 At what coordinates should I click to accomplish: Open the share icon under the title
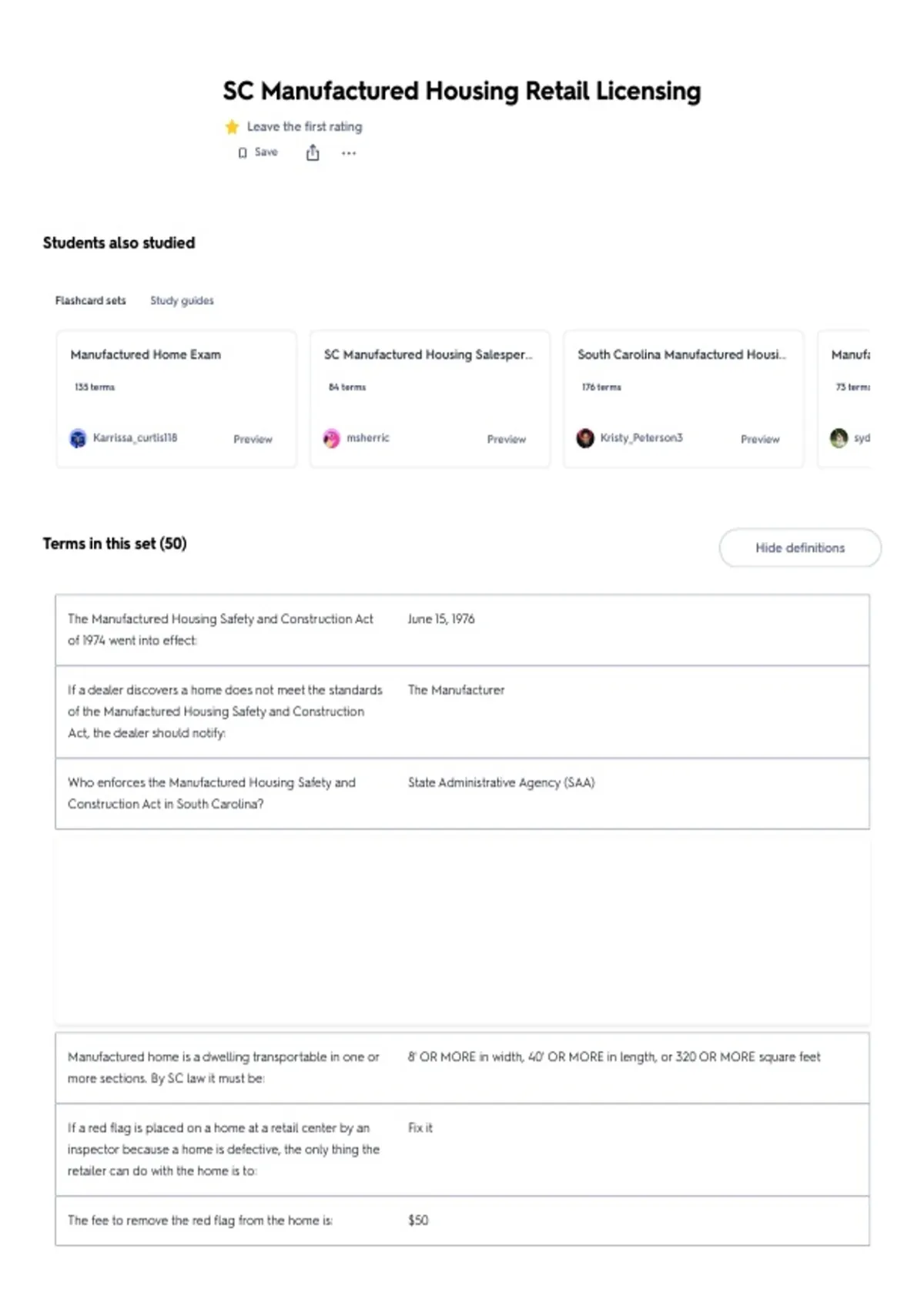click(x=313, y=152)
